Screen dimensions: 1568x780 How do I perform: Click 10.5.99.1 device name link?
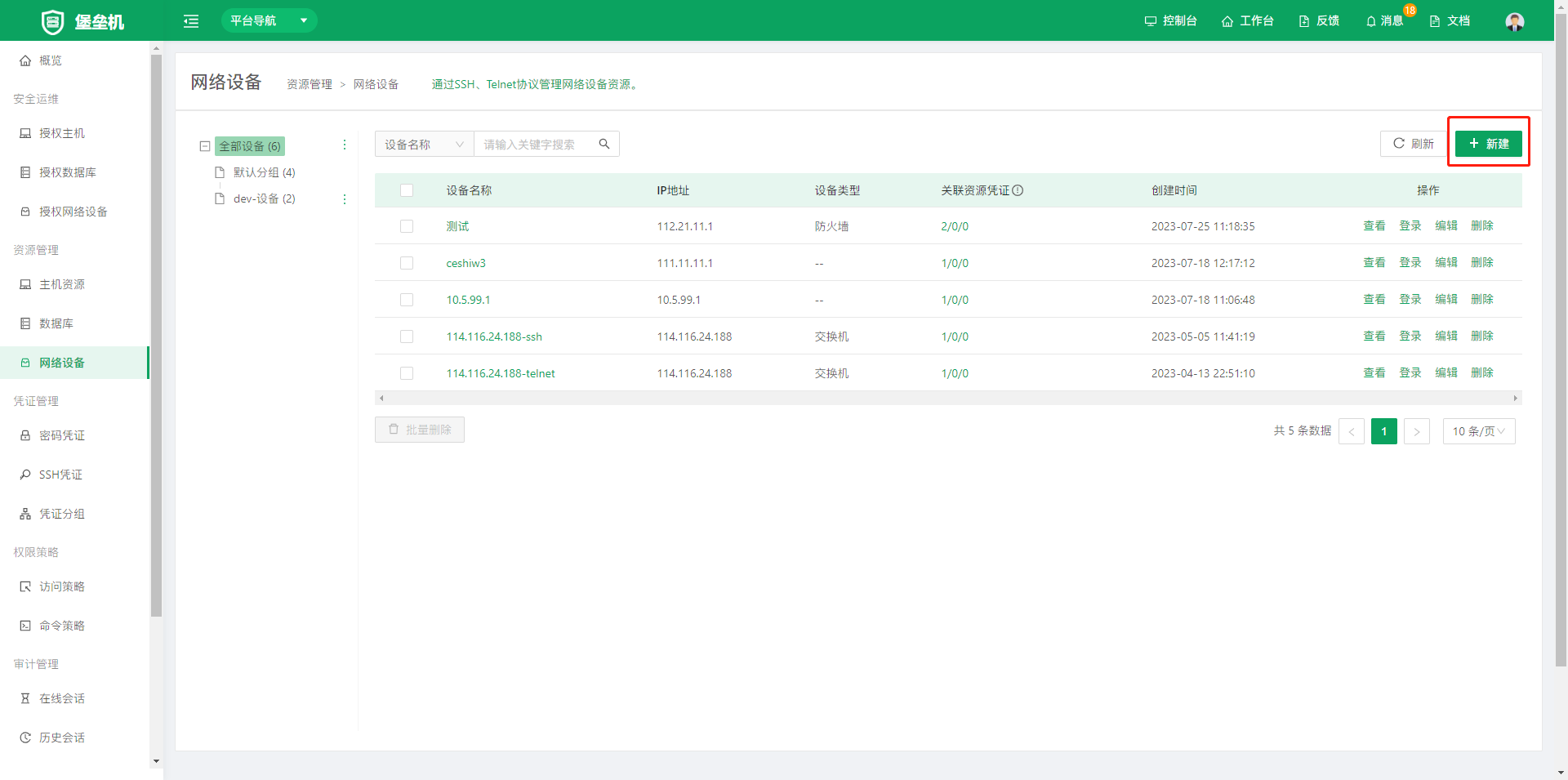tap(468, 300)
